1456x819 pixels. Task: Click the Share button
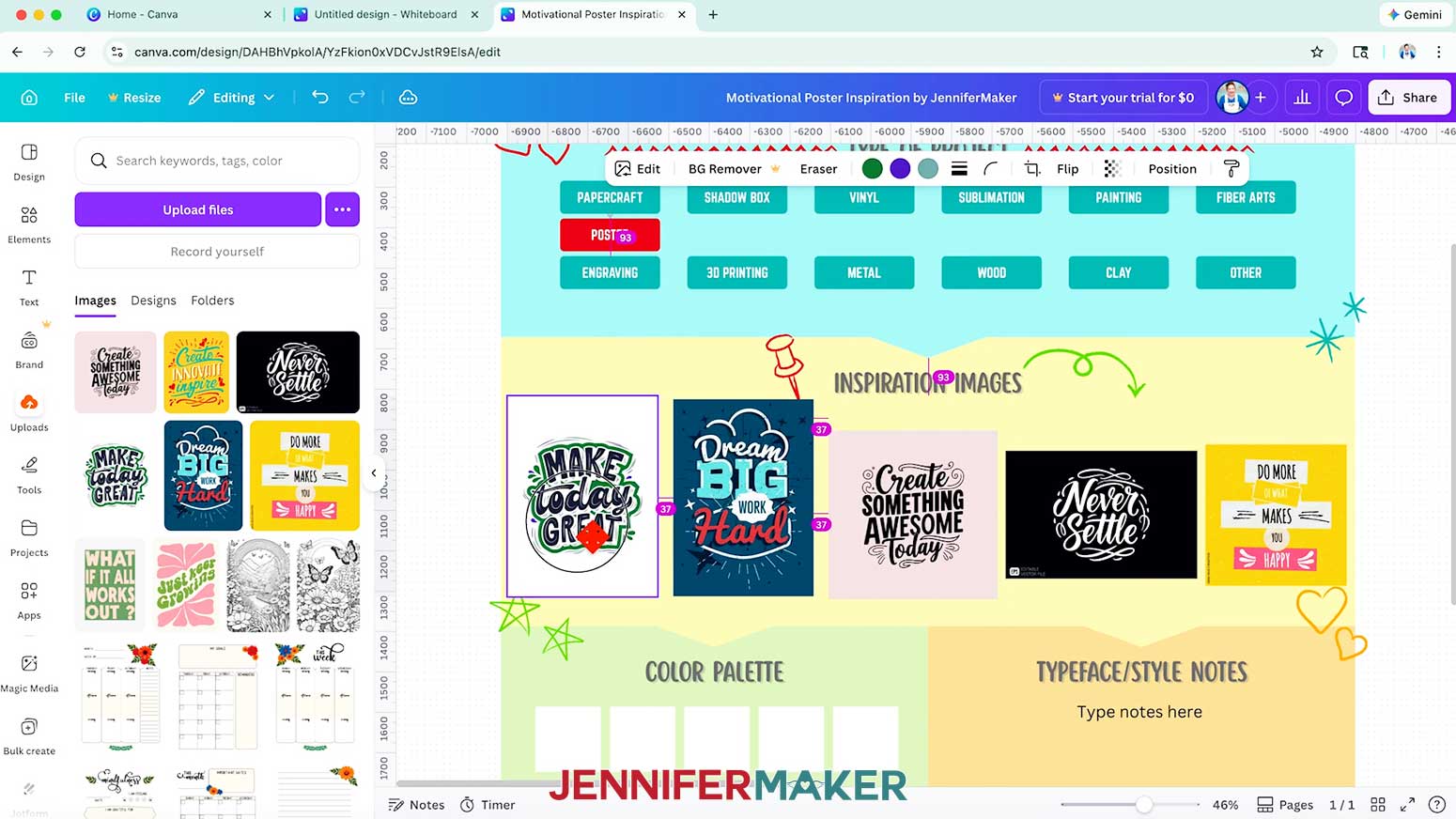click(1409, 98)
